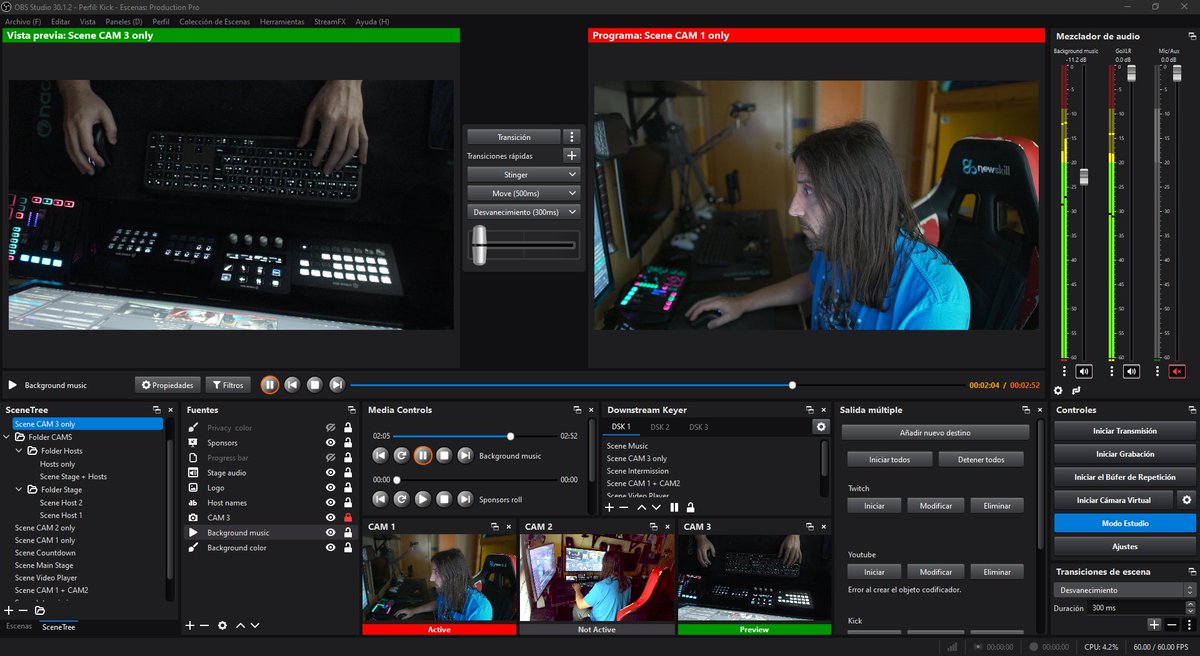Click Iniciar button under Twitch

874,506
